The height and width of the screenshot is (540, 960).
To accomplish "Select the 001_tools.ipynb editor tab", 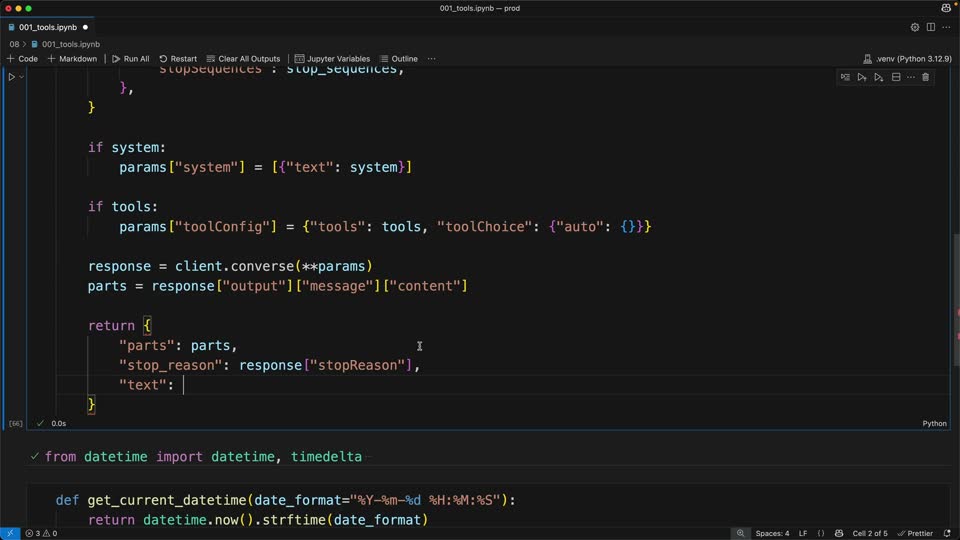I will click(x=48, y=27).
